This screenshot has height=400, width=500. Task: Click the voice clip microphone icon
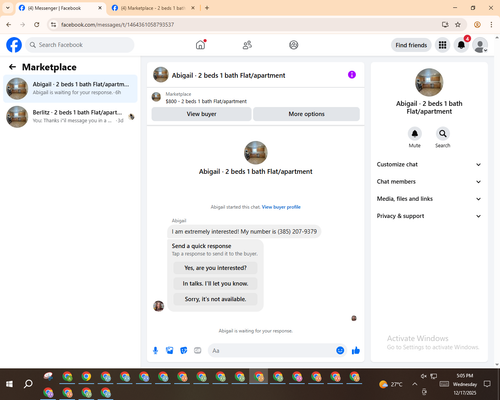pyautogui.click(x=155, y=350)
